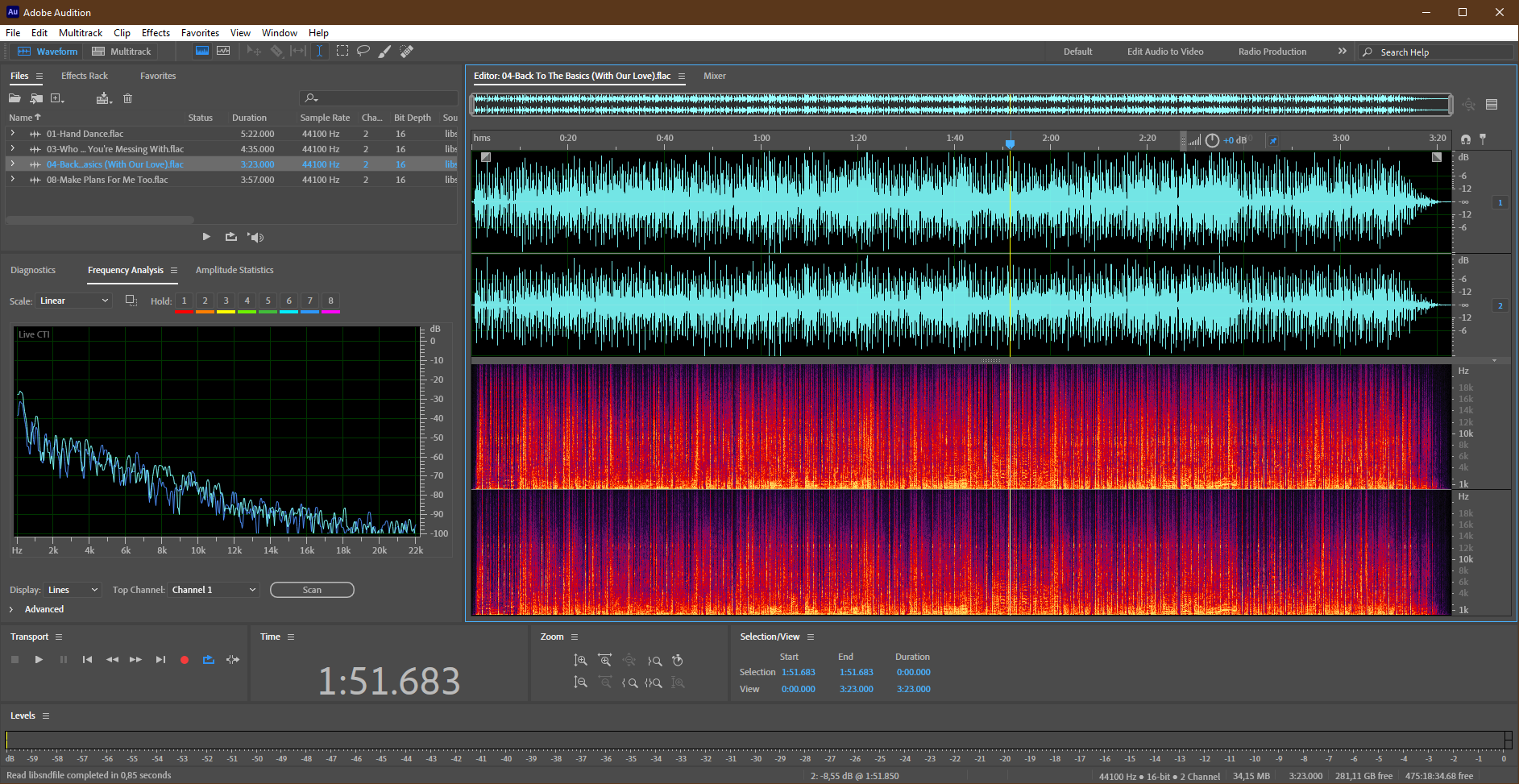Select the Spot Healing Brush tool
1519x784 pixels.
pos(407,51)
